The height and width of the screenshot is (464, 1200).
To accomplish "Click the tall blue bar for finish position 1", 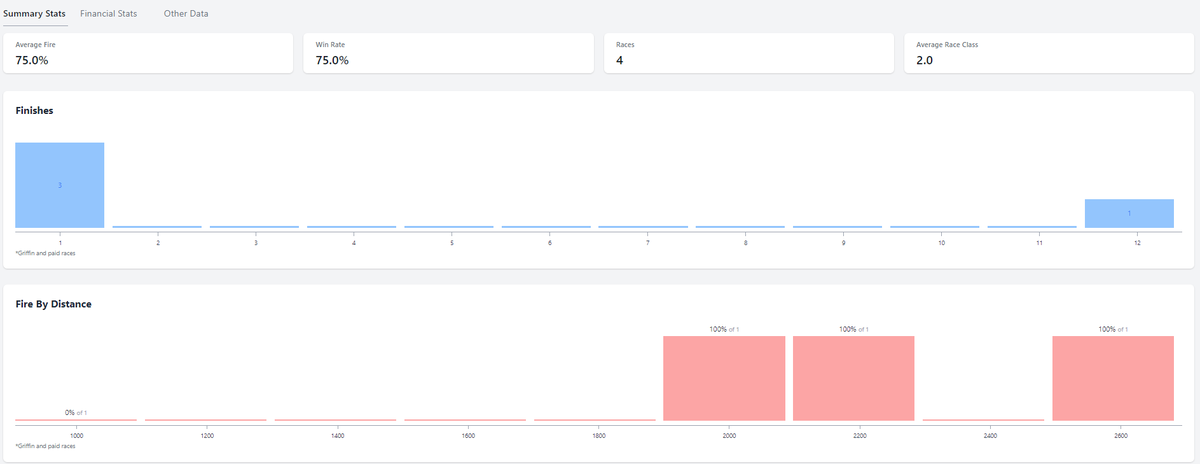I will tap(60, 185).
